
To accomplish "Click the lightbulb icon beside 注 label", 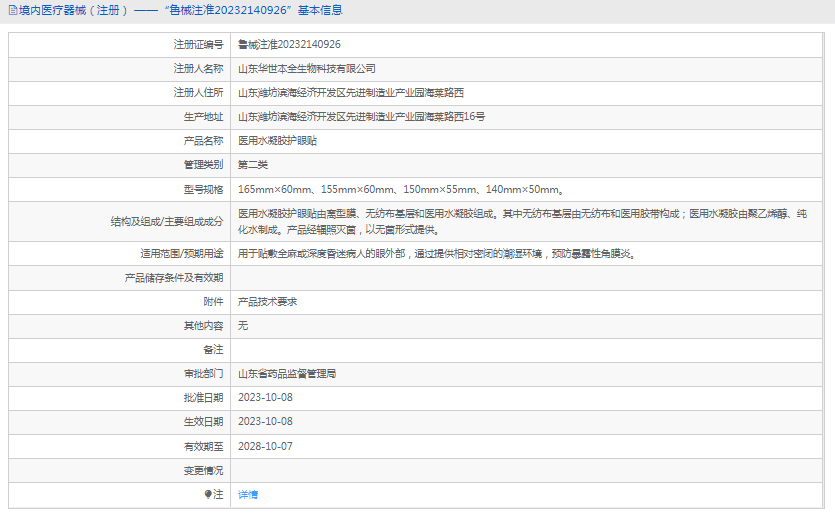I will coord(208,494).
